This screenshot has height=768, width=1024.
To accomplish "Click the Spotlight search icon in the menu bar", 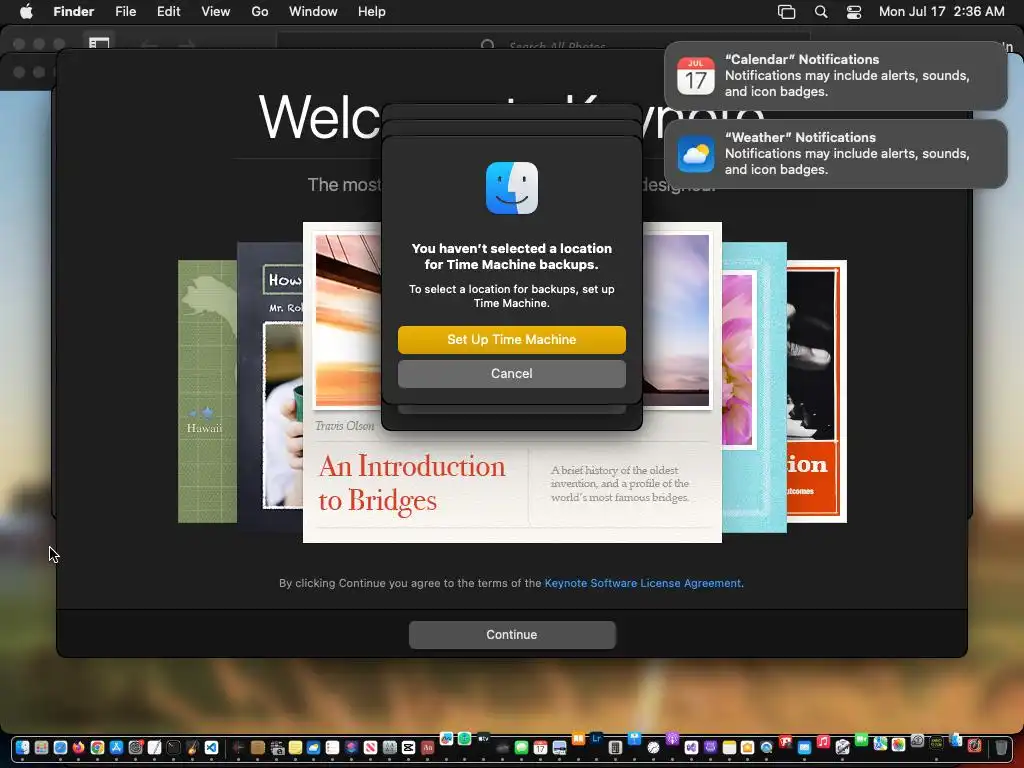I will [x=821, y=12].
